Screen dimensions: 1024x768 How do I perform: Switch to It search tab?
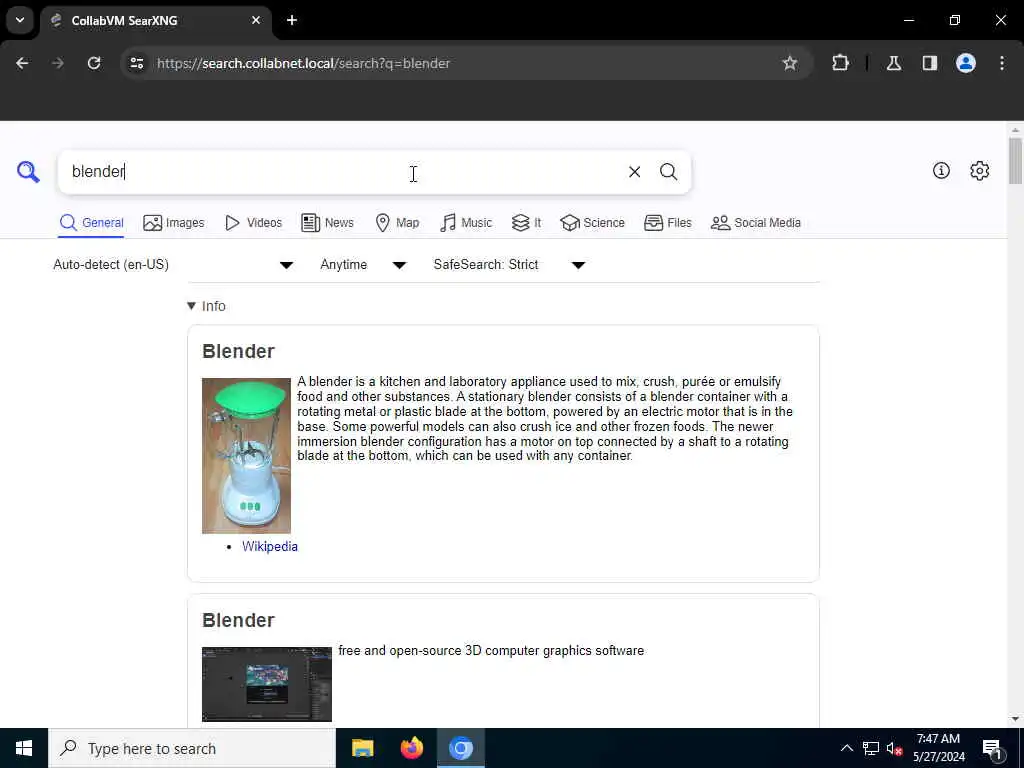coord(526,223)
